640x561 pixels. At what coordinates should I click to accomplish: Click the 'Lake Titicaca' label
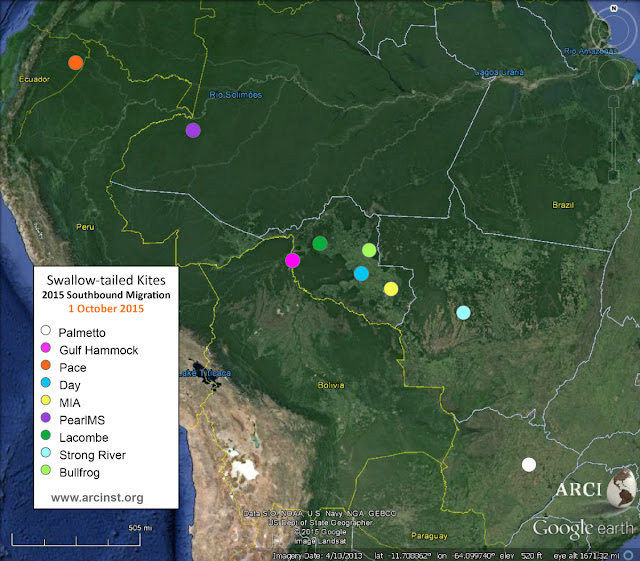pos(205,373)
